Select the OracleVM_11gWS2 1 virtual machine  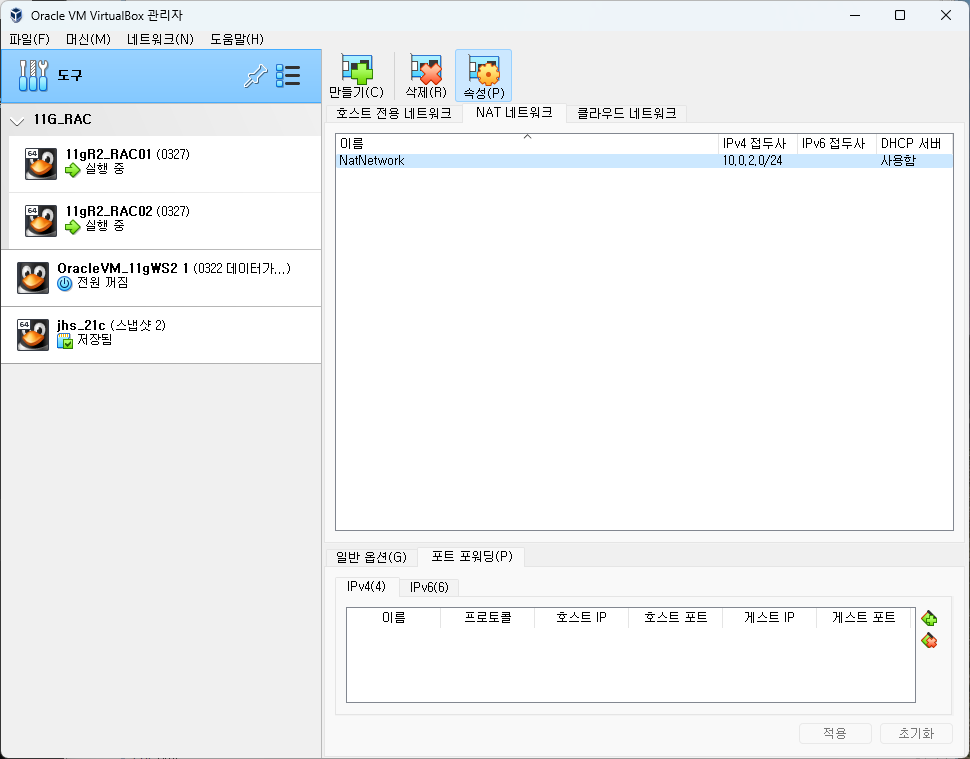click(161, 278)
